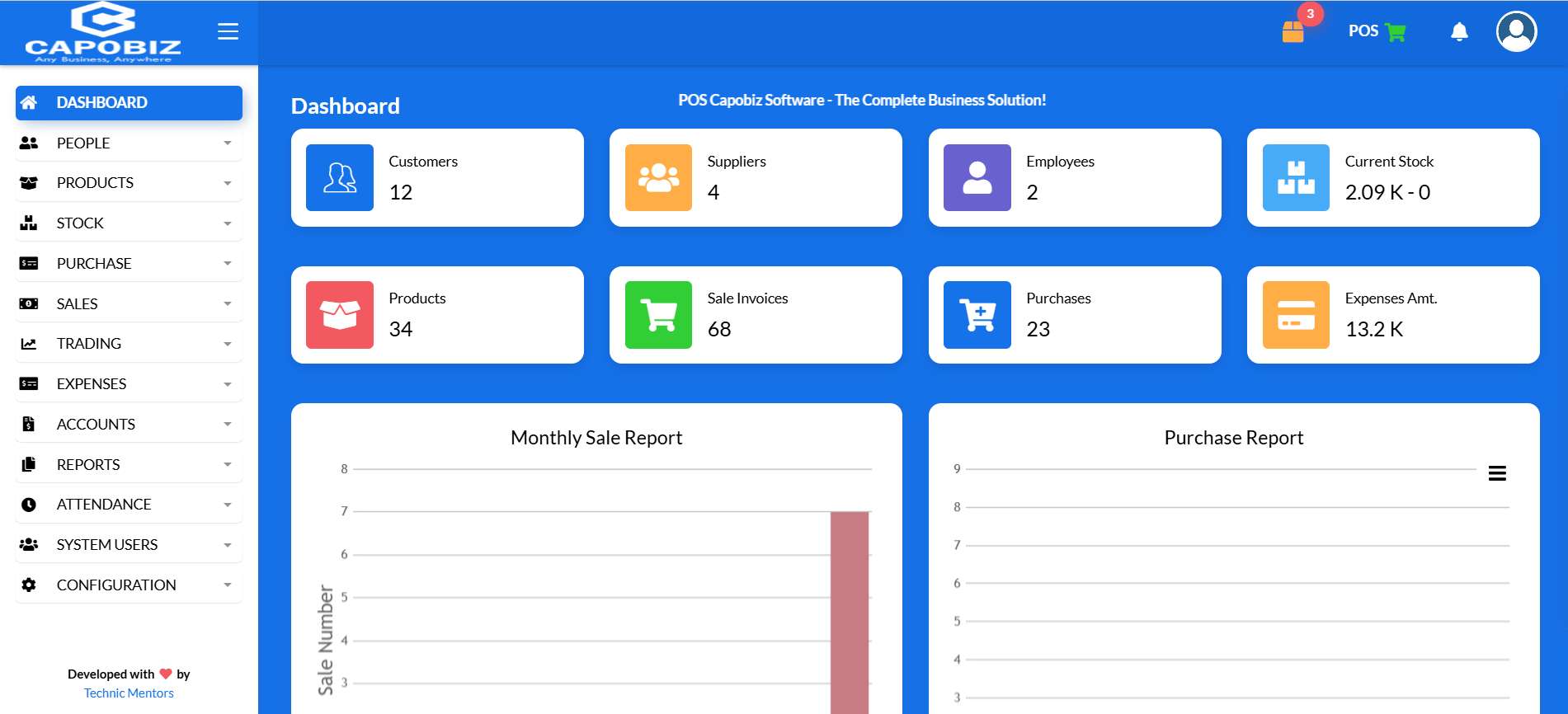Open the Stock menu
Viewport: 1568px width, 714px height.
[129, 223]
